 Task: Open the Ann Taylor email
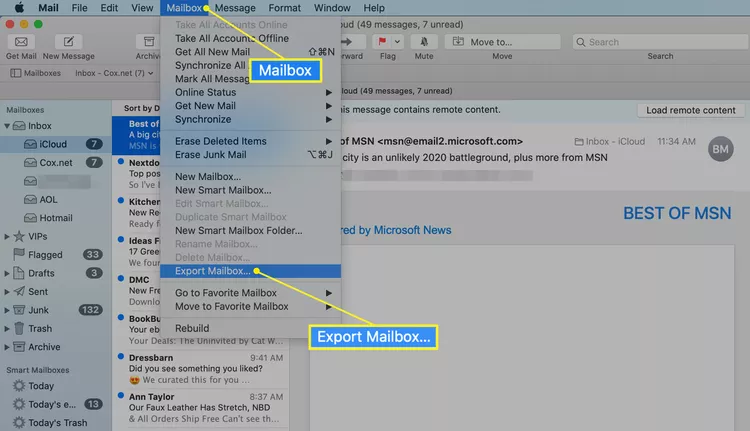(x=201, y=408)
